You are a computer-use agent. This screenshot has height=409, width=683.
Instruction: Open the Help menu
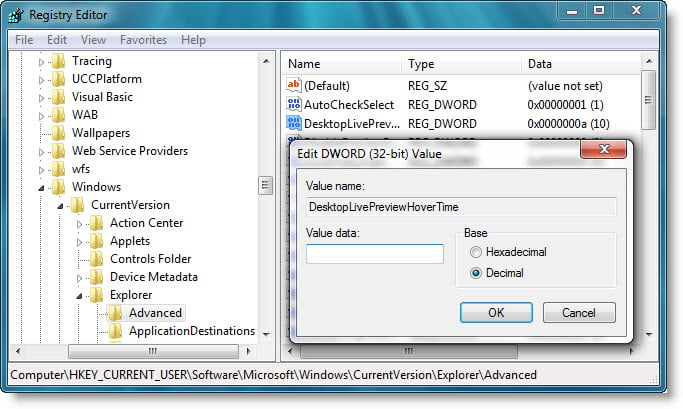tap(193, 40)
